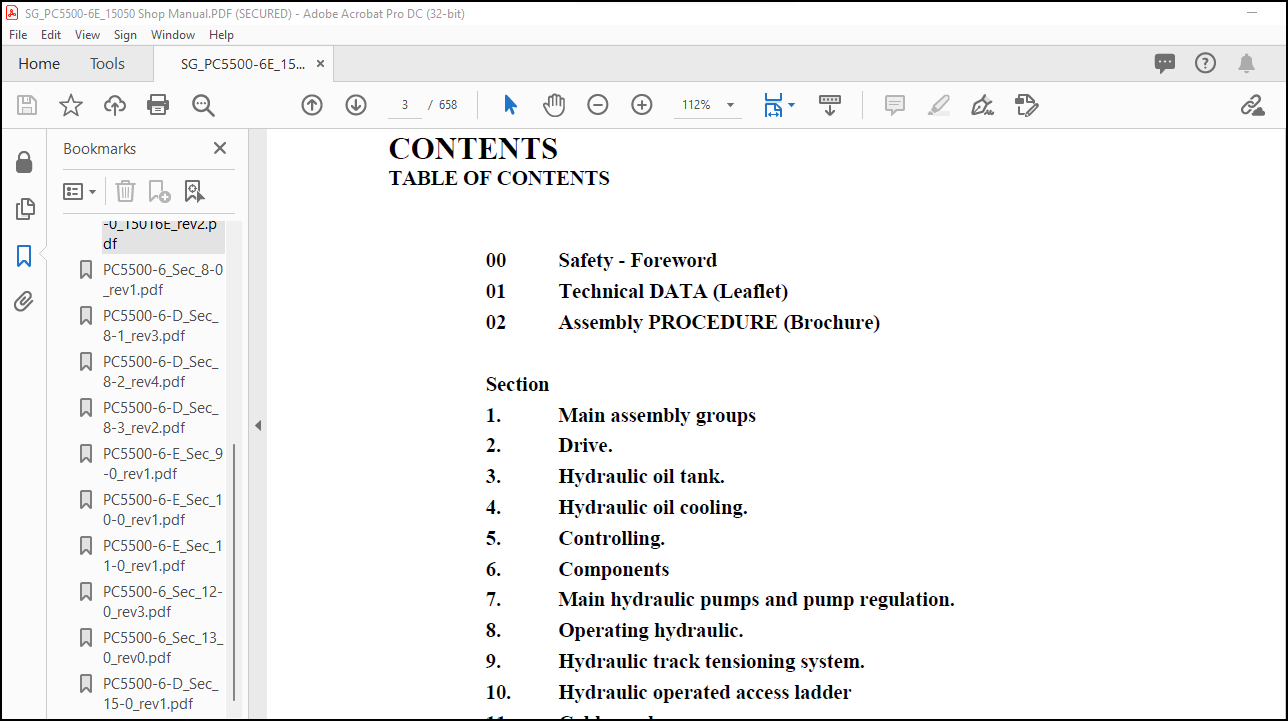Enable scrolling read mode icon
The image size is (1288, 721).
pyautogui.click(x=830, y=105)
